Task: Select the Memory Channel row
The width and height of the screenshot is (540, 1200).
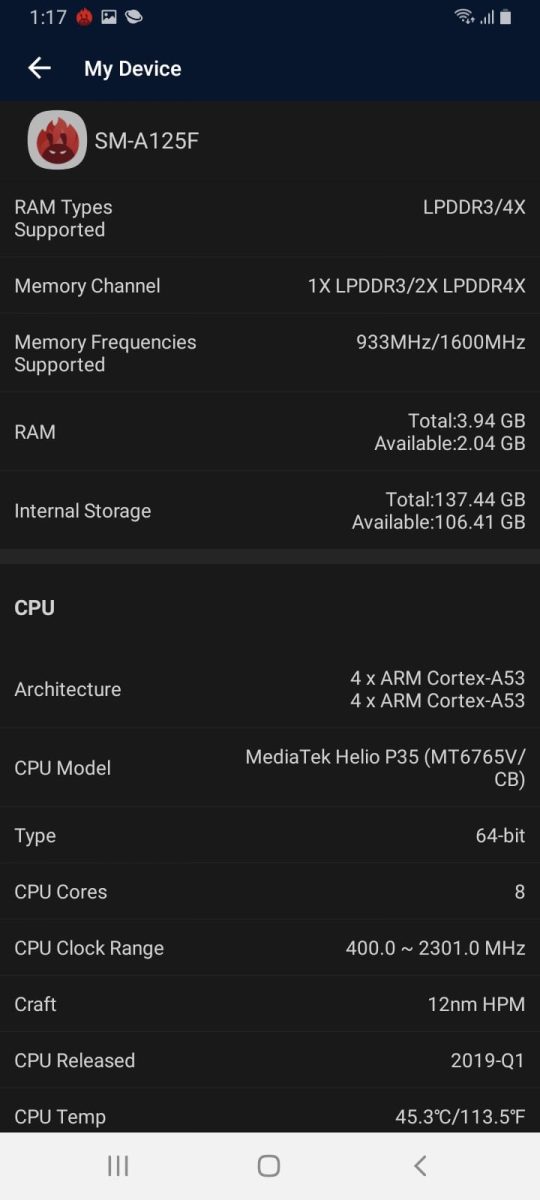Action: [x=270, y=286]
